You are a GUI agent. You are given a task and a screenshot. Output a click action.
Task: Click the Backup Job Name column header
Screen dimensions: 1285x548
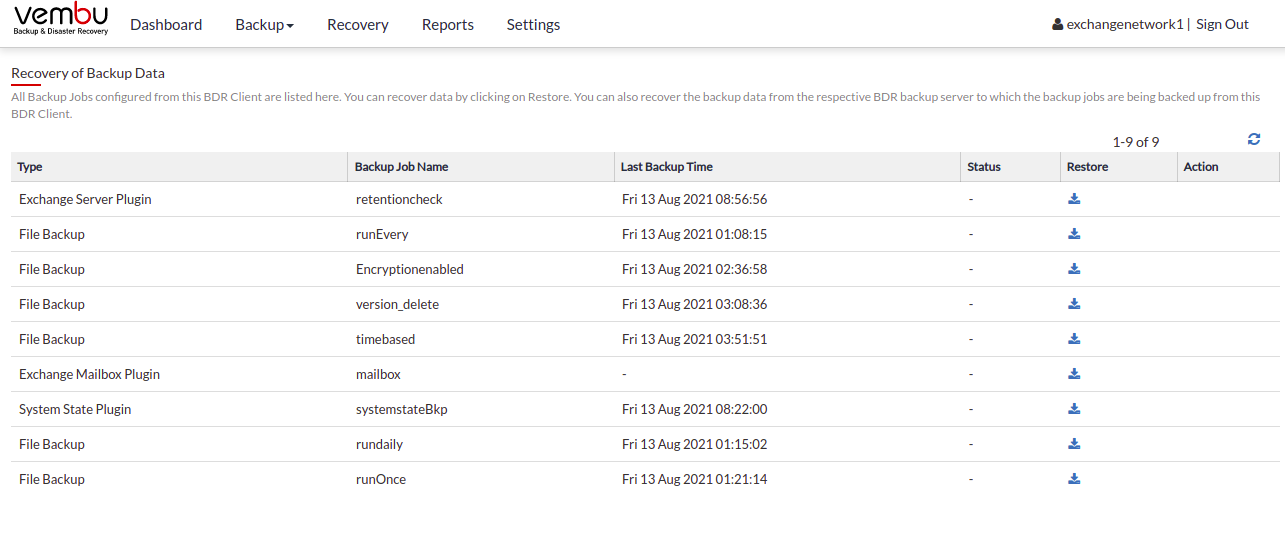point(402,167)
